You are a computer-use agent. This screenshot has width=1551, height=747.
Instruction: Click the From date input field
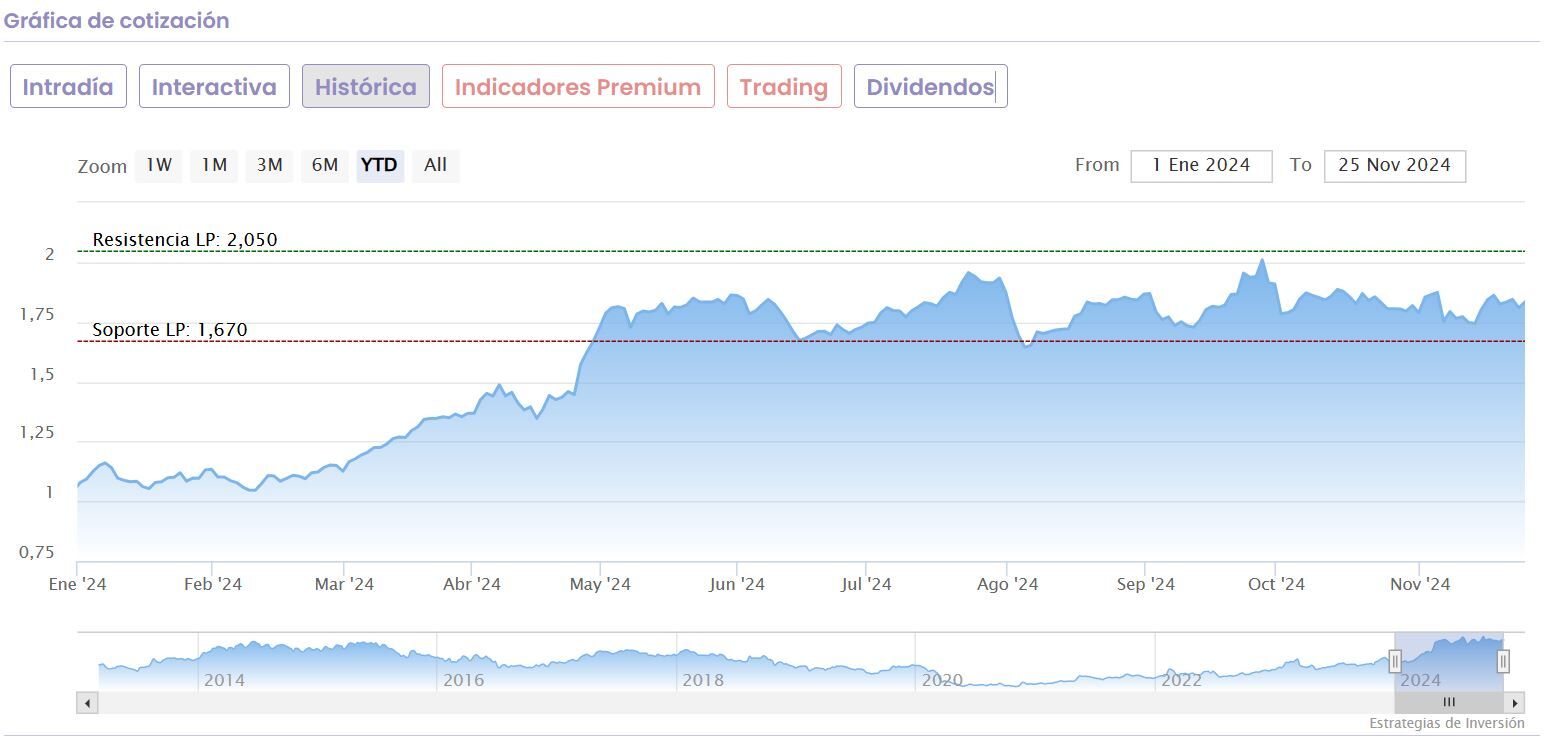pos(1201,166)
